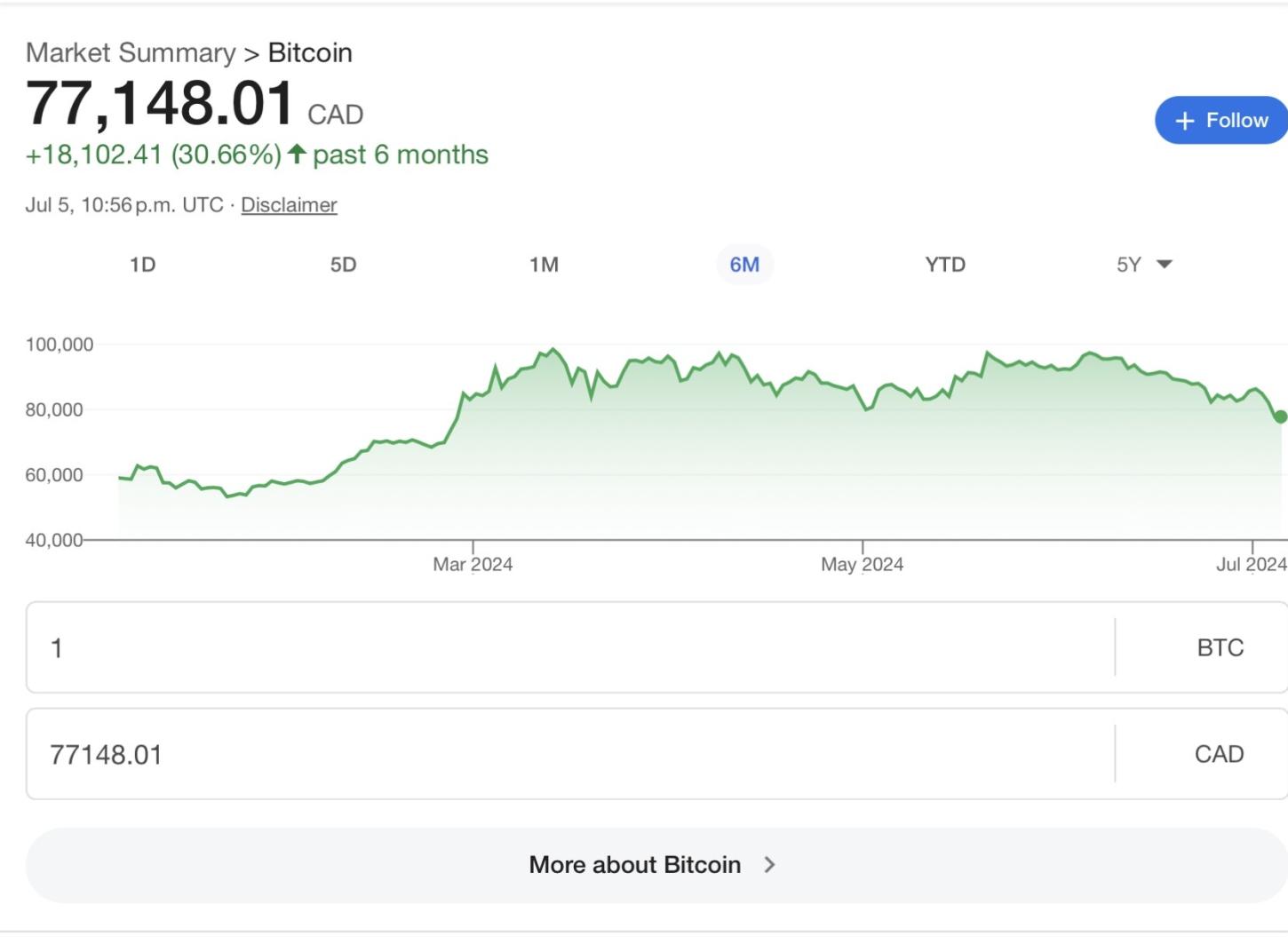This screenshot has height=952, width=1288.
Task: Switch chart to 1D range
Action: click(142, 265)
